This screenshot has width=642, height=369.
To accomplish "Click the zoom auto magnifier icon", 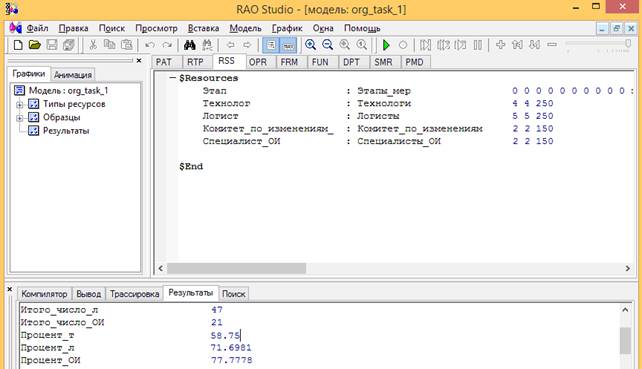I will pos(345,45).
